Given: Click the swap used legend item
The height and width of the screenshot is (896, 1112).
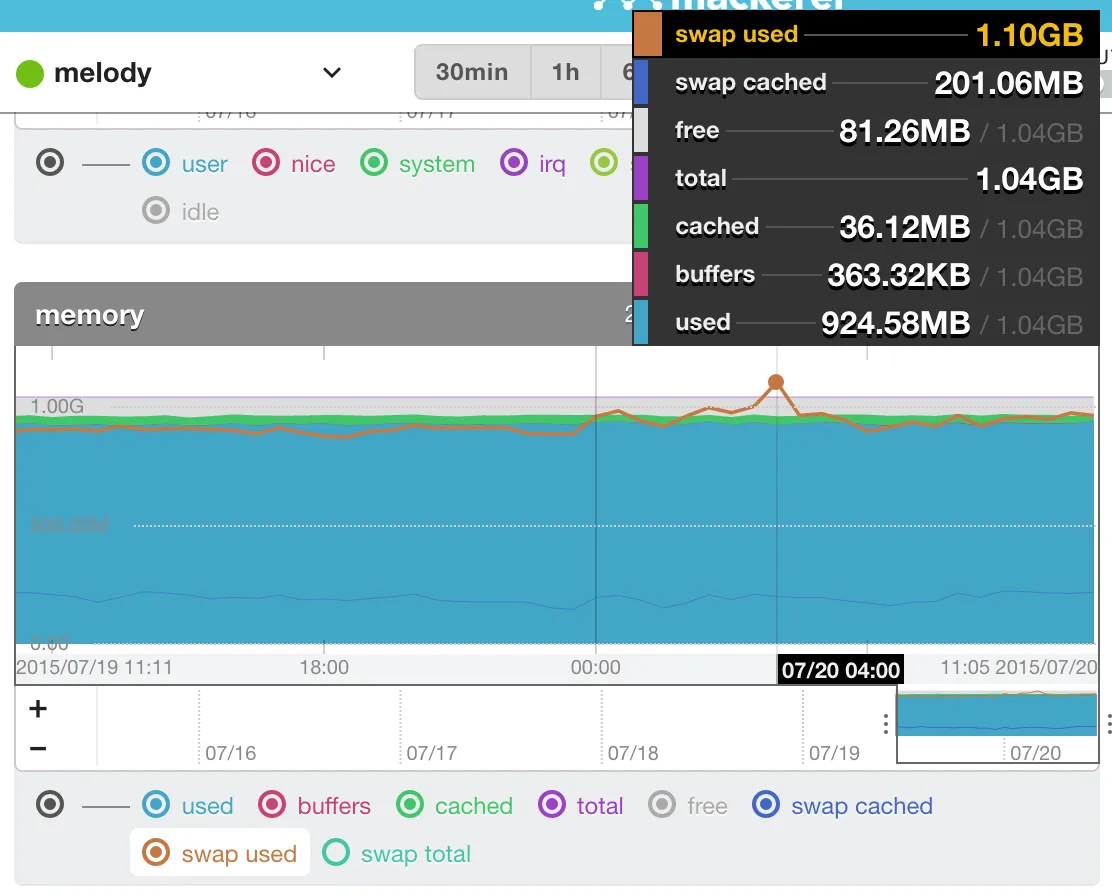Looking at the screenshot, I should click(x=220, y=854).
